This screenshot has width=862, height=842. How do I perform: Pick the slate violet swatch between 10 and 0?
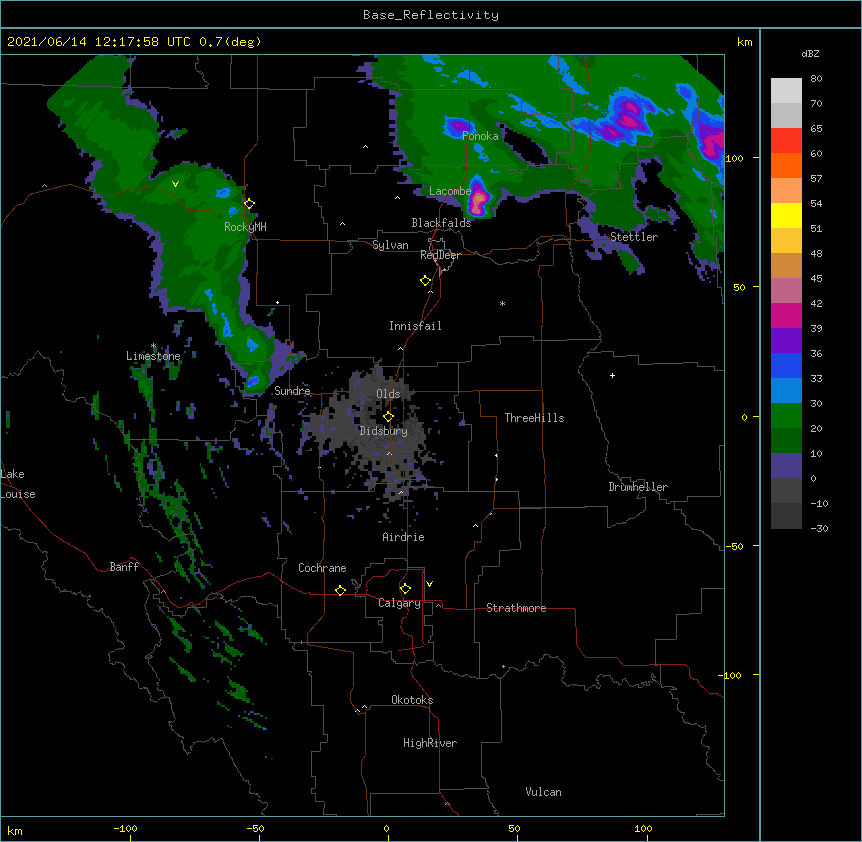pos(786,466)
